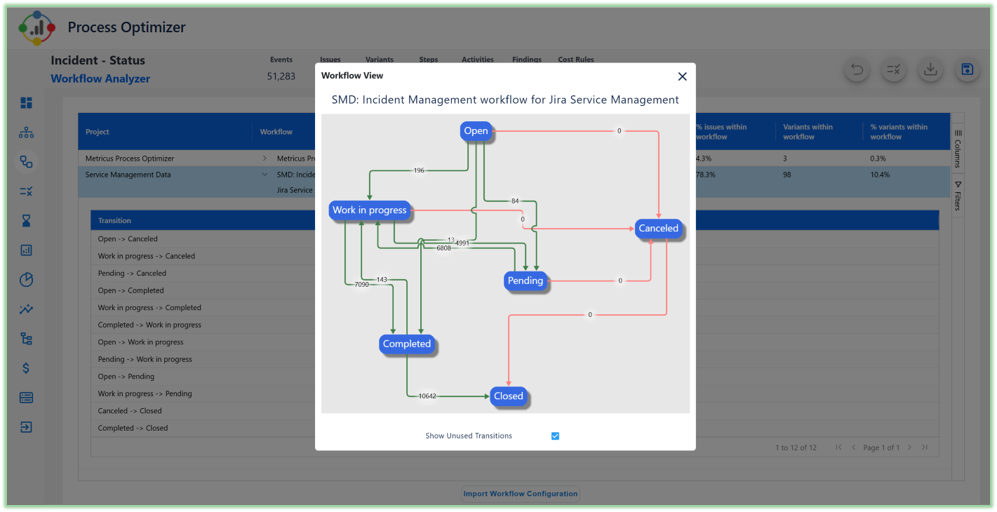Click the Work in progress workflow node
The width and height of the screenshot is (997, 512).
click(x=369, y=210)
